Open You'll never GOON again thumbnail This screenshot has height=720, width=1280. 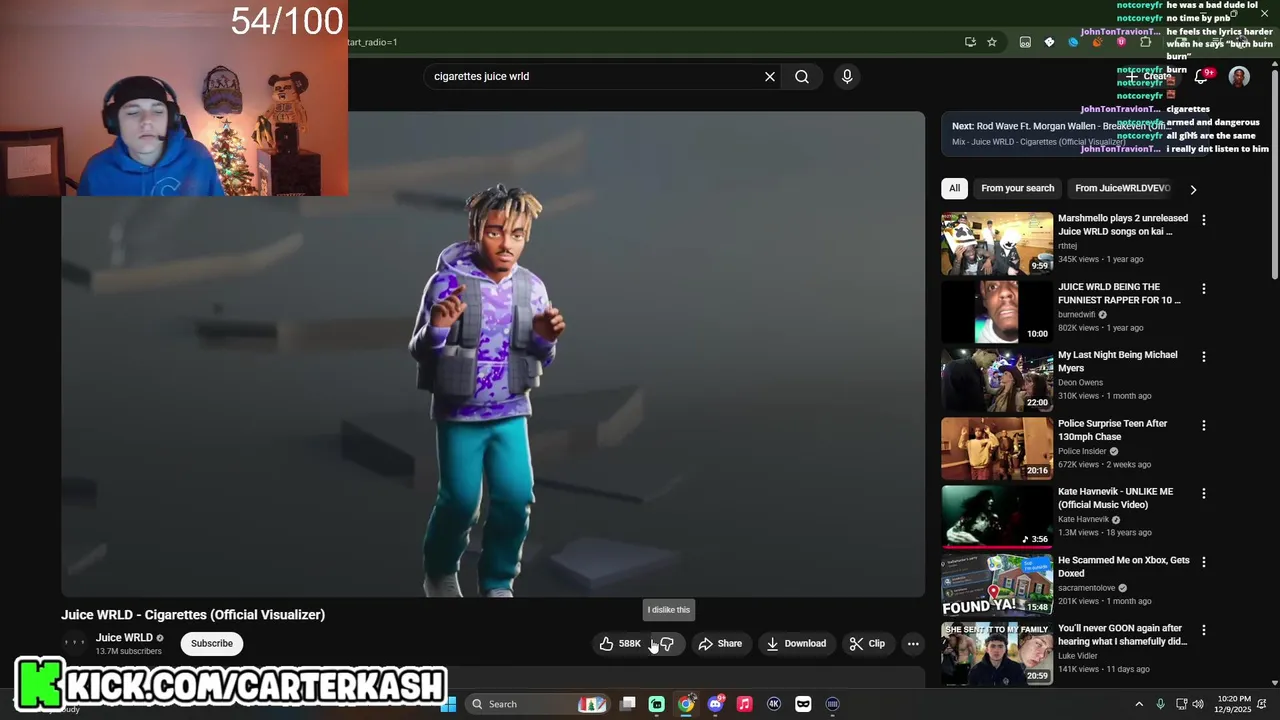pos(996,654)
